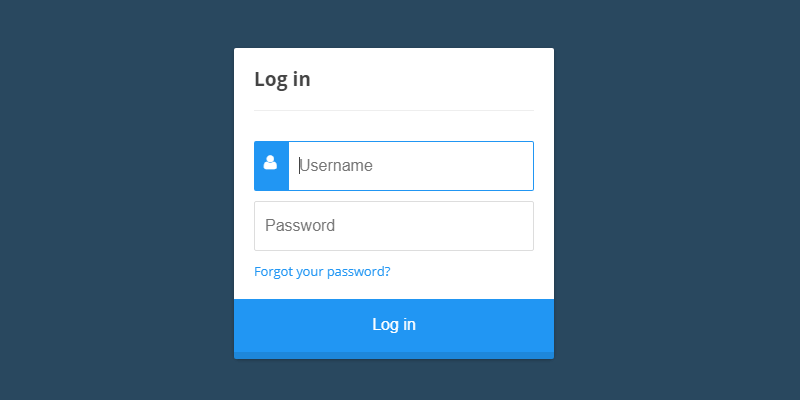
Task: Click the darker strip below Log in button
Action: (394, 355)
